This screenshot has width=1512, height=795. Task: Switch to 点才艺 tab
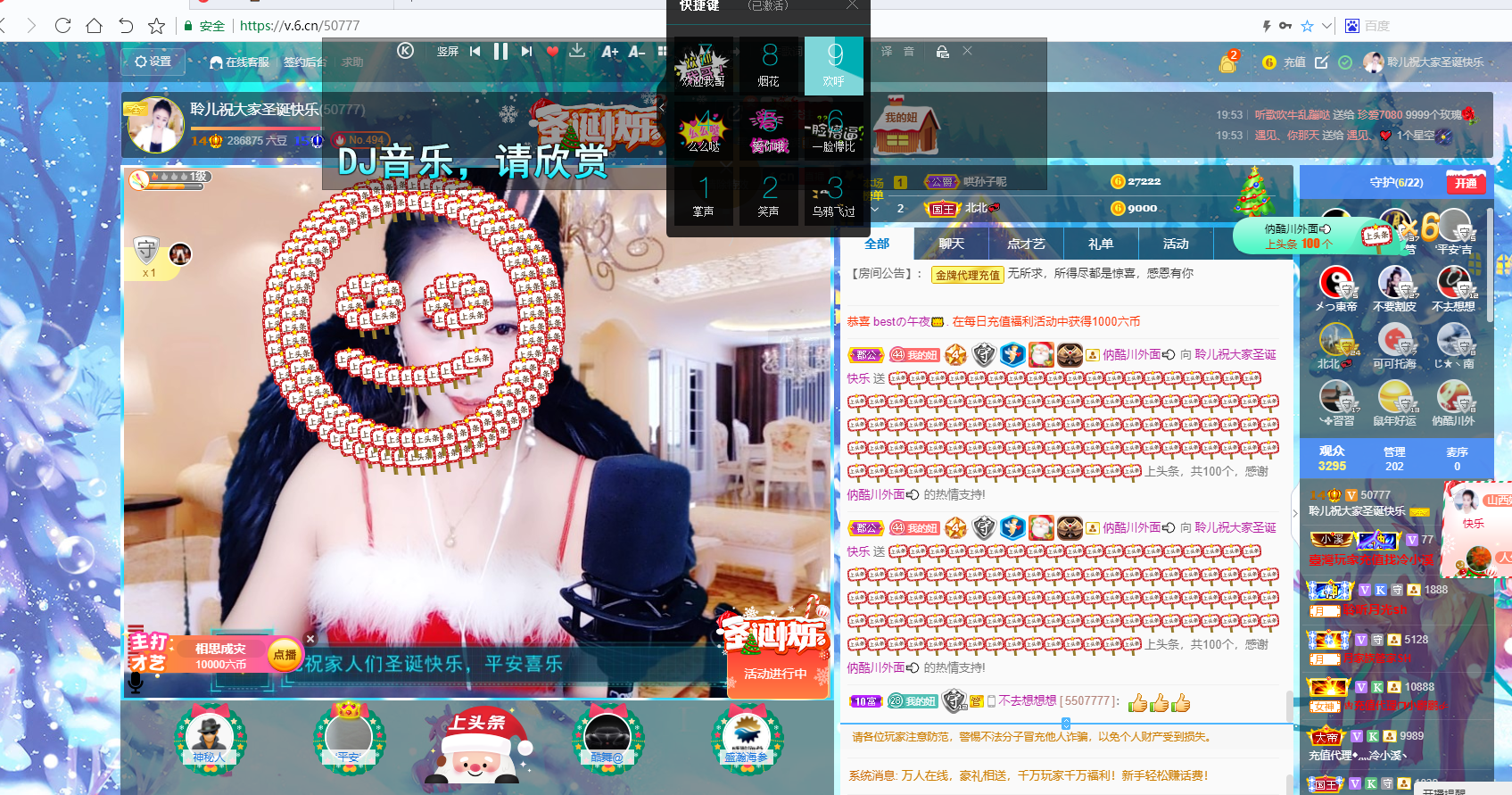(1026, 244)
